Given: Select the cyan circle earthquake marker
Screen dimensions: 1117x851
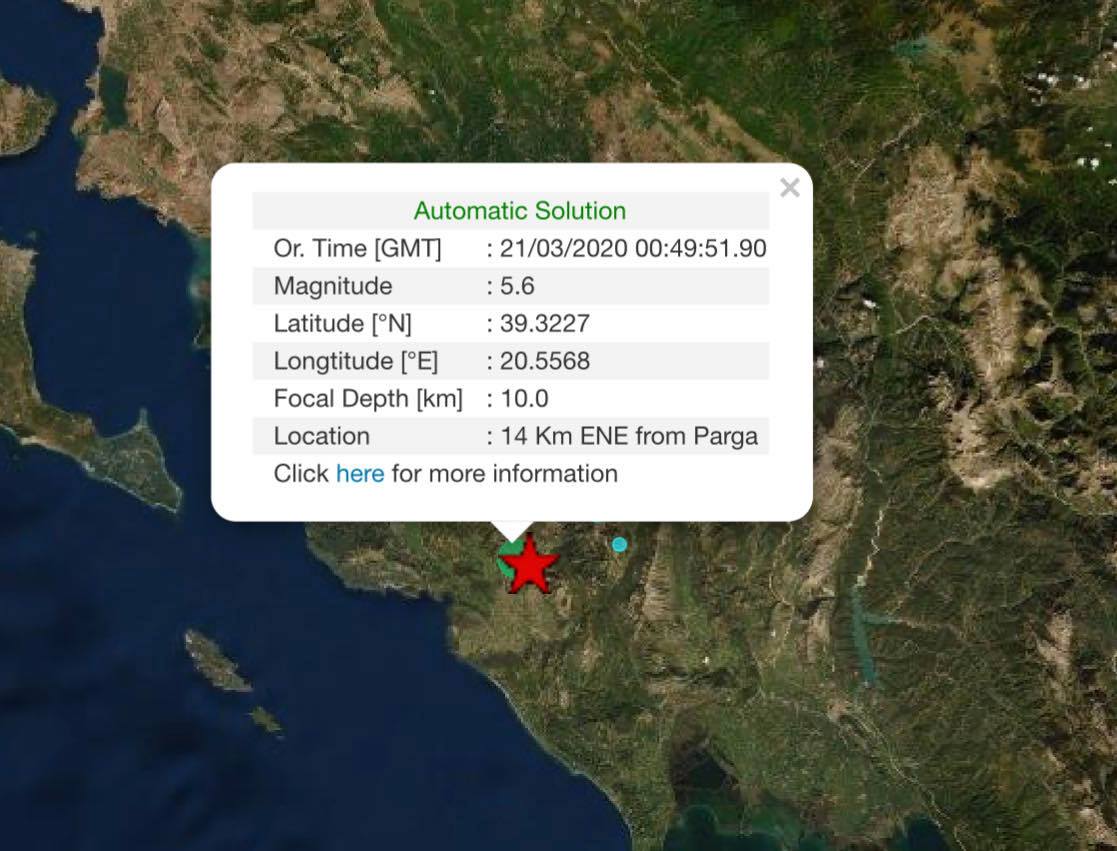Looking at the screenshot, I should [x=619, y=544].
